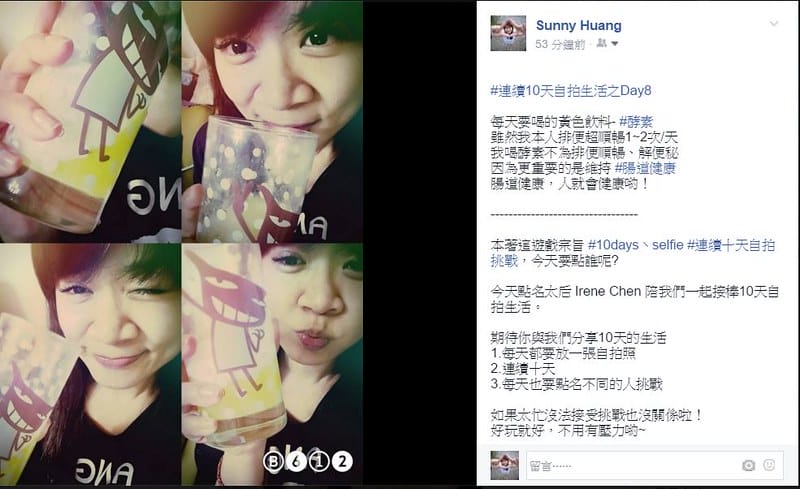This screenshot has width=800, height=489.
Task: Open the audience privacy selector dropdown
Action: tap(607, 43)
